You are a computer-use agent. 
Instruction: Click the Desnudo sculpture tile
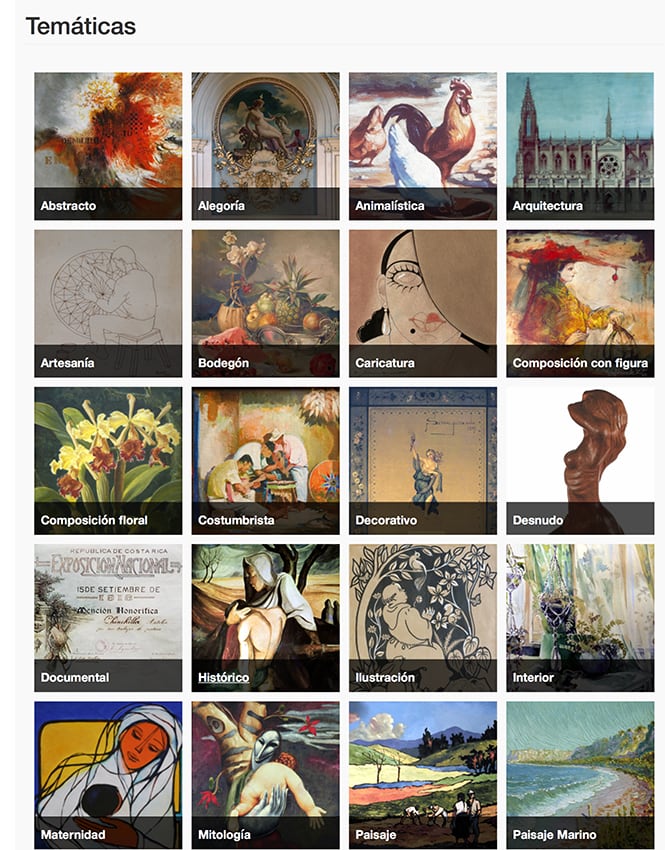point(580,460)
